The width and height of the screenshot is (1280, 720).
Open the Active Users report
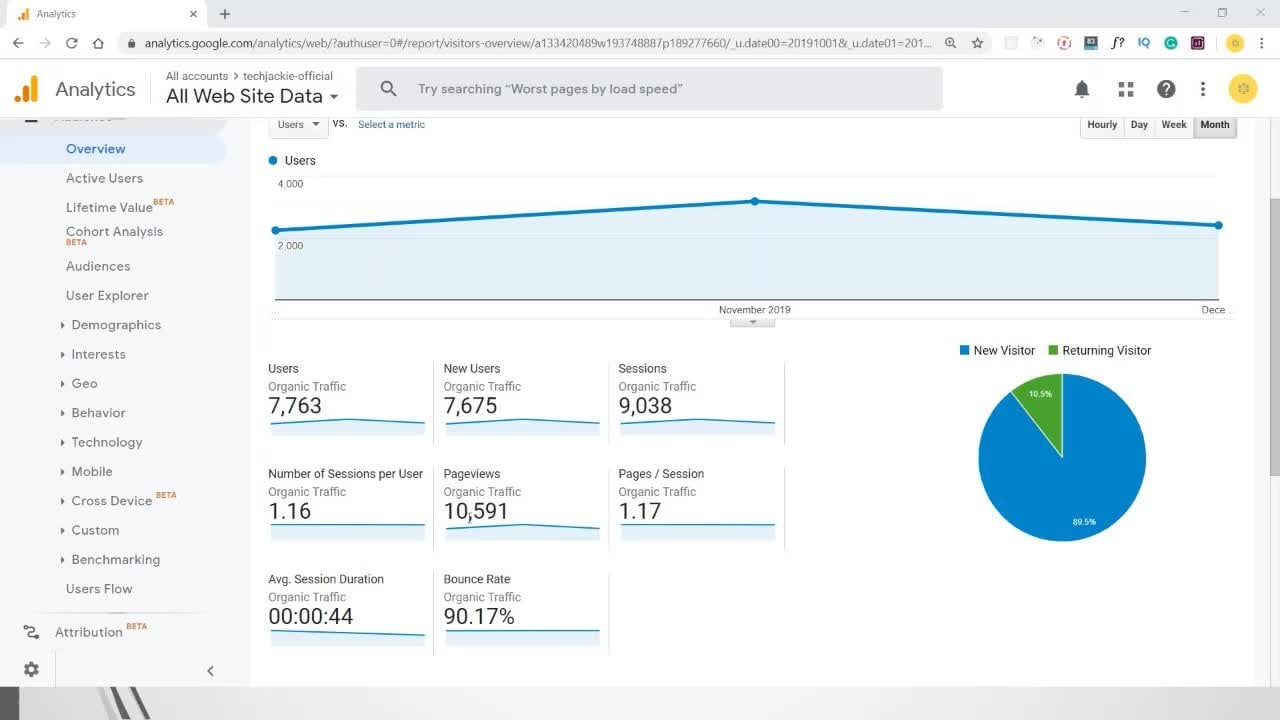click(104, 178)
